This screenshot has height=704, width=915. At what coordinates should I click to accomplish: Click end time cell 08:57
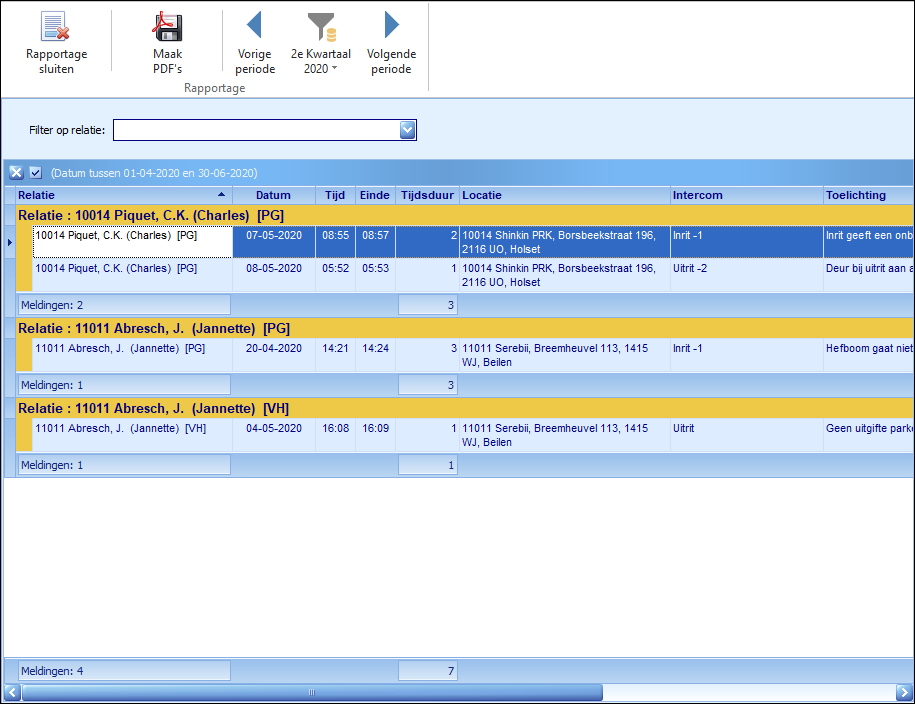[375, 242]
